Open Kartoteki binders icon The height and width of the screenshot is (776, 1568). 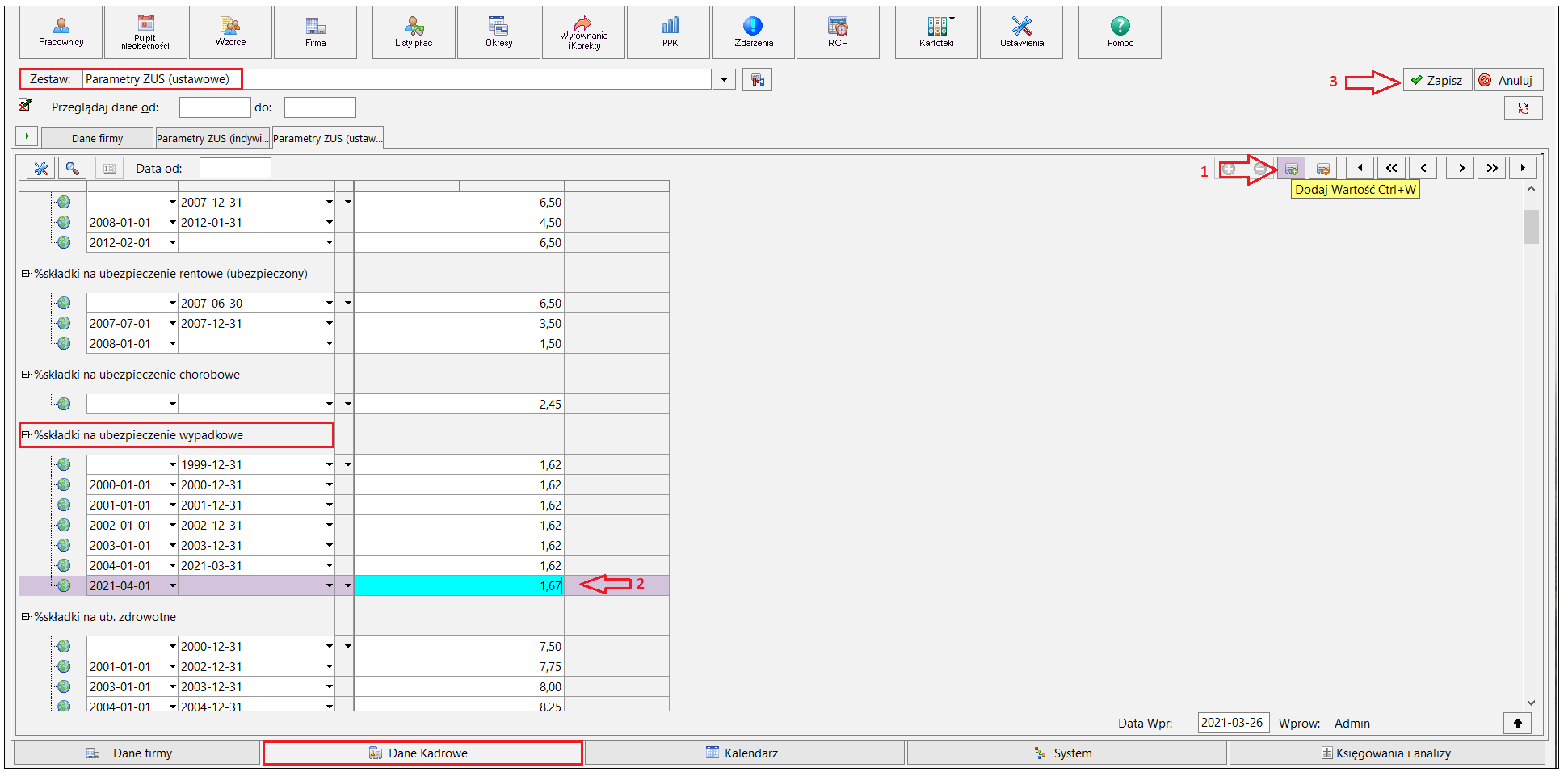(x=937, y=32)
